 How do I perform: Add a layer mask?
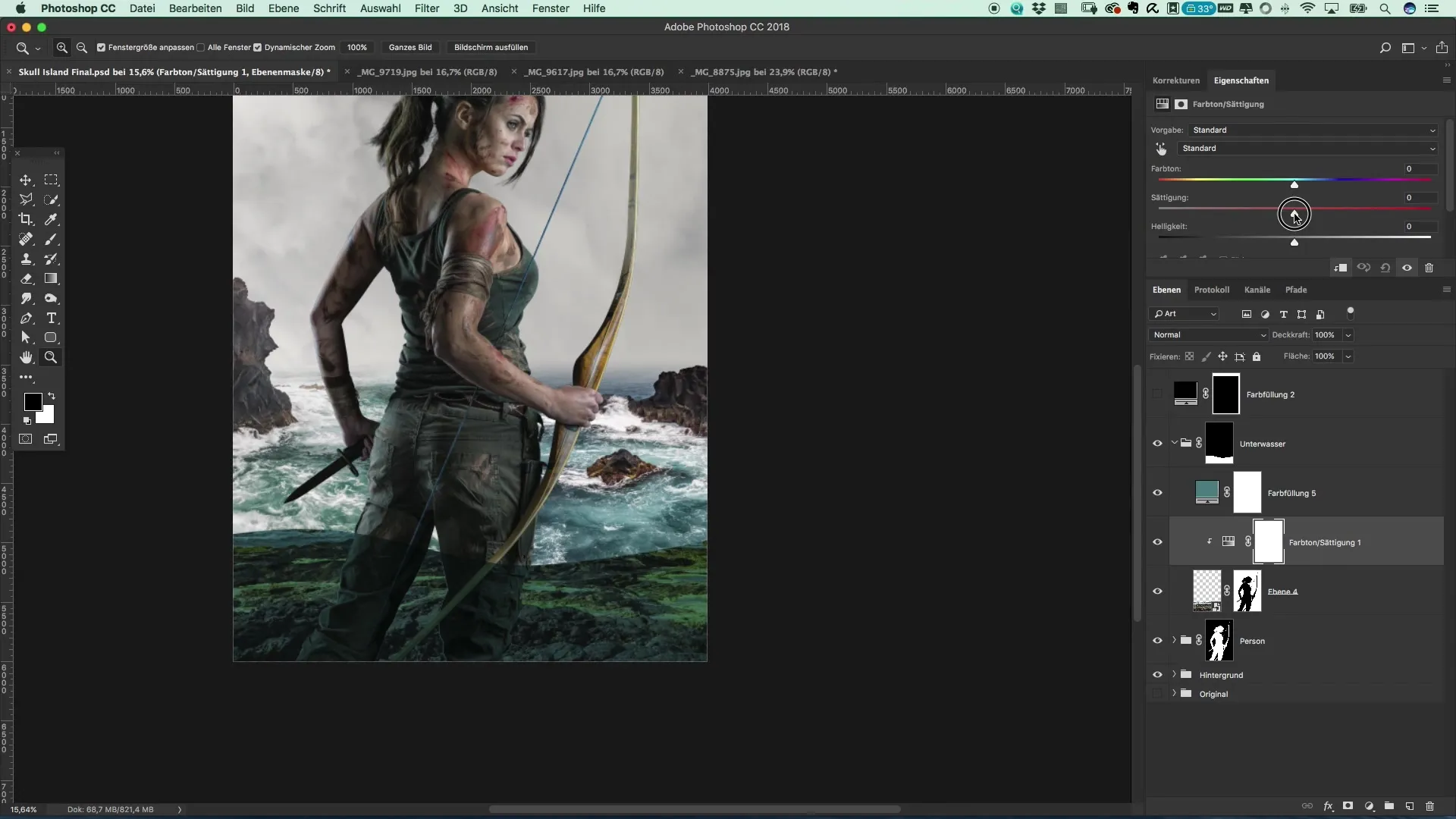point(1348,806)
